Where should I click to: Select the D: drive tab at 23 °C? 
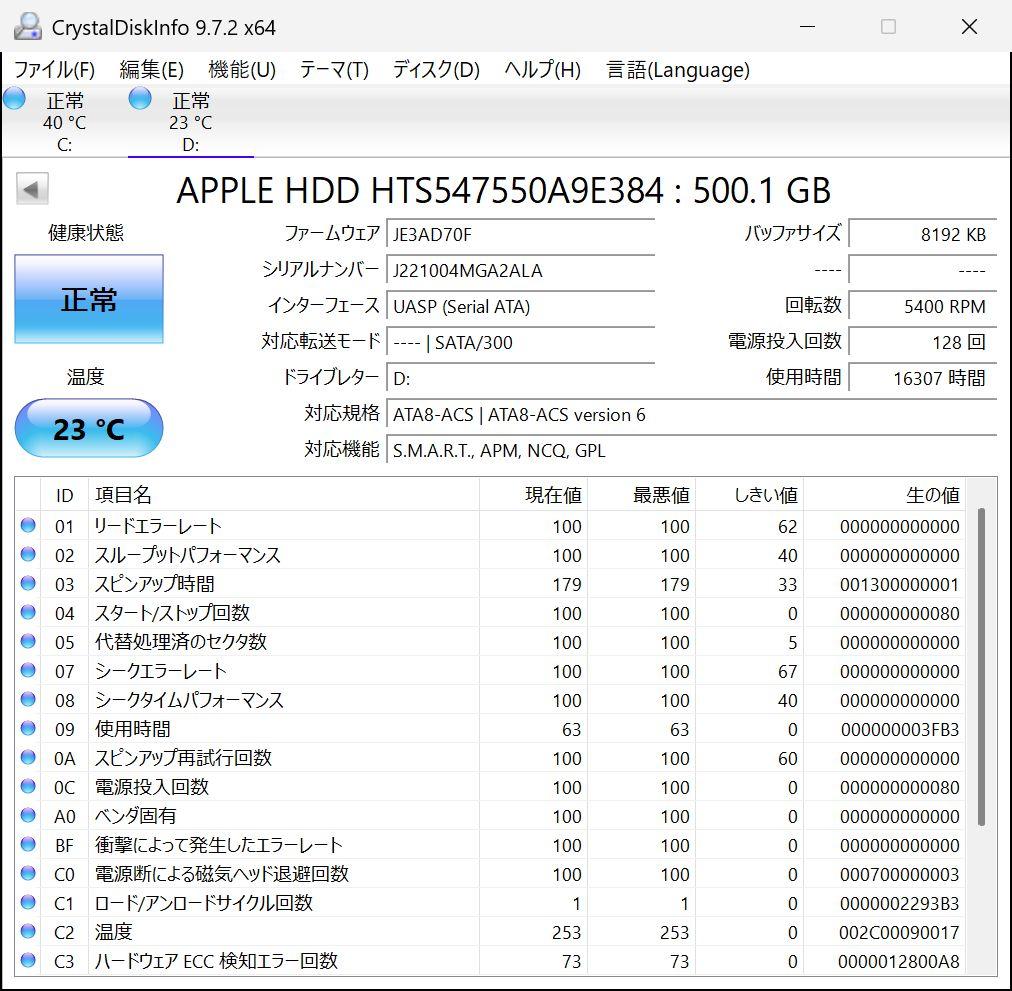click(190, 121)
